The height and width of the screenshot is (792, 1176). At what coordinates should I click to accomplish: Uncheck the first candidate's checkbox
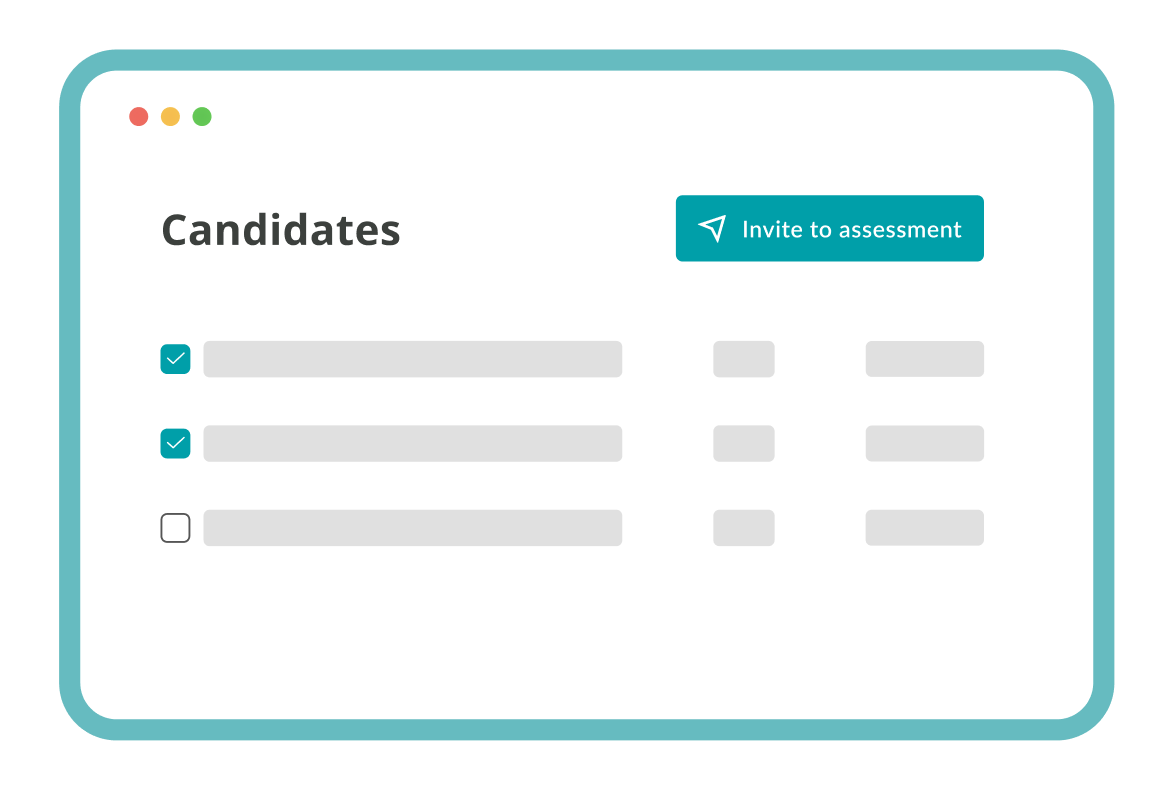click(x=176, y=359)
